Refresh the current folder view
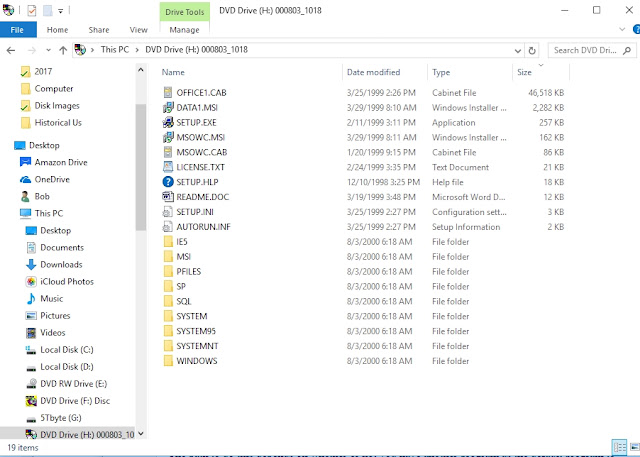640x457 pixels. coord(532,51)
